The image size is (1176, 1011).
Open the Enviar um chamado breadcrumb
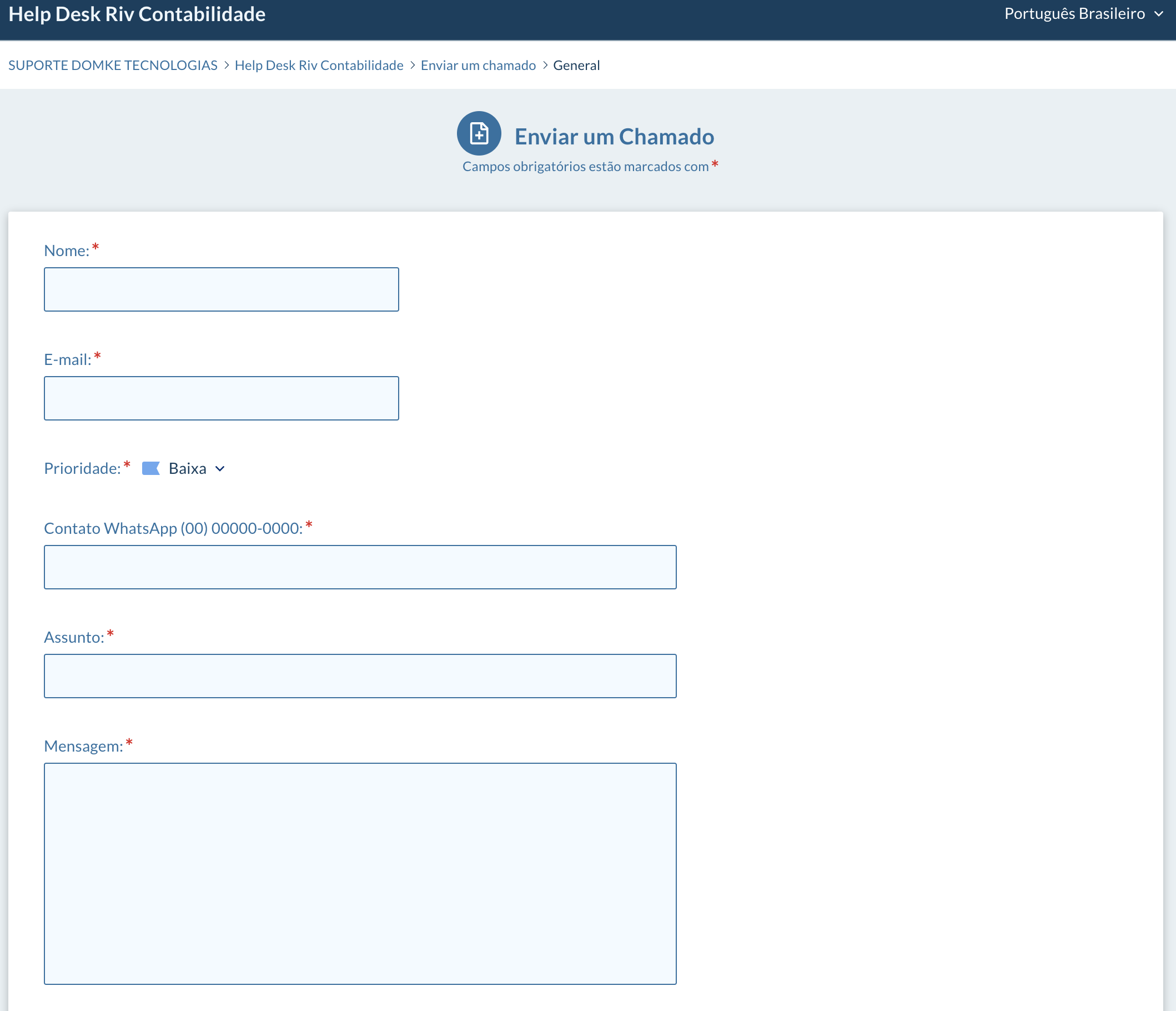pyautogui.click(x=478, y=66)
